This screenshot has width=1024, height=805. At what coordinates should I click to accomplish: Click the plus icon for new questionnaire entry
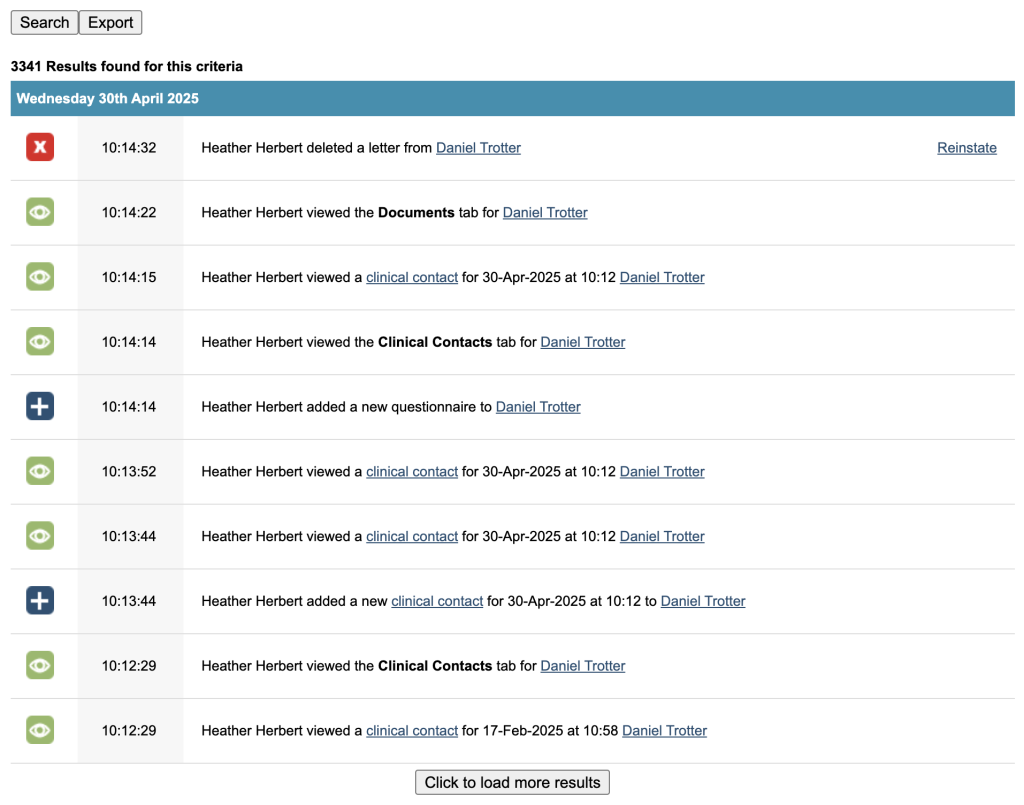tap(40, 406)
